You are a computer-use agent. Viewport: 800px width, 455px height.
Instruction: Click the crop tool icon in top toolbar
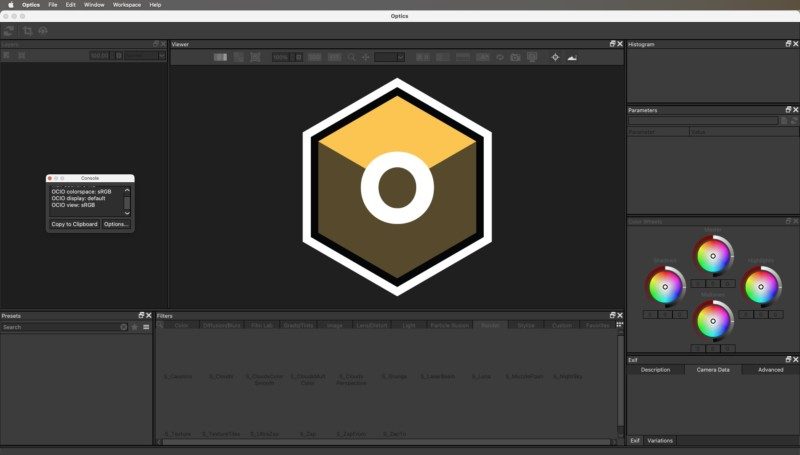pyautogui.click(x=28, y=31)
